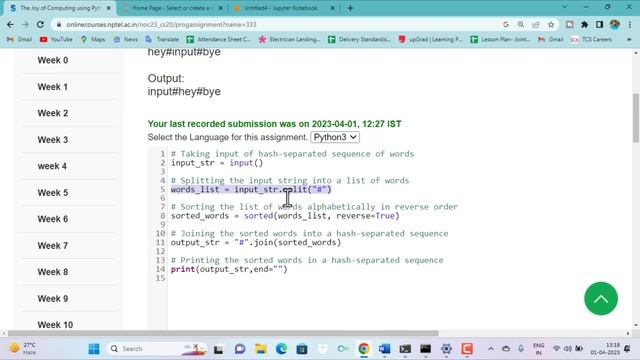The image size is (640, 360).
Task: Open the weather widget showing 27°C Haze
Action: [24, 349]
